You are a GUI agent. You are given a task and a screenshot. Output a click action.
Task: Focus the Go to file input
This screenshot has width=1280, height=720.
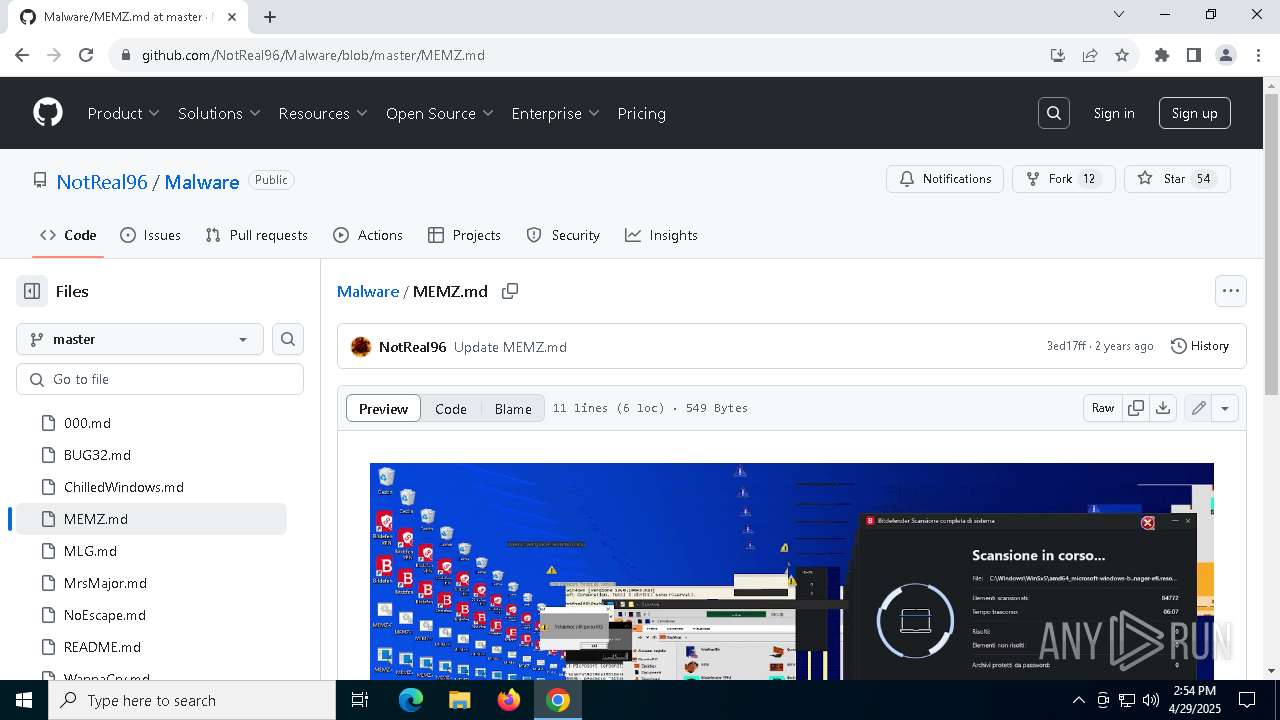(x=160, y=379)
